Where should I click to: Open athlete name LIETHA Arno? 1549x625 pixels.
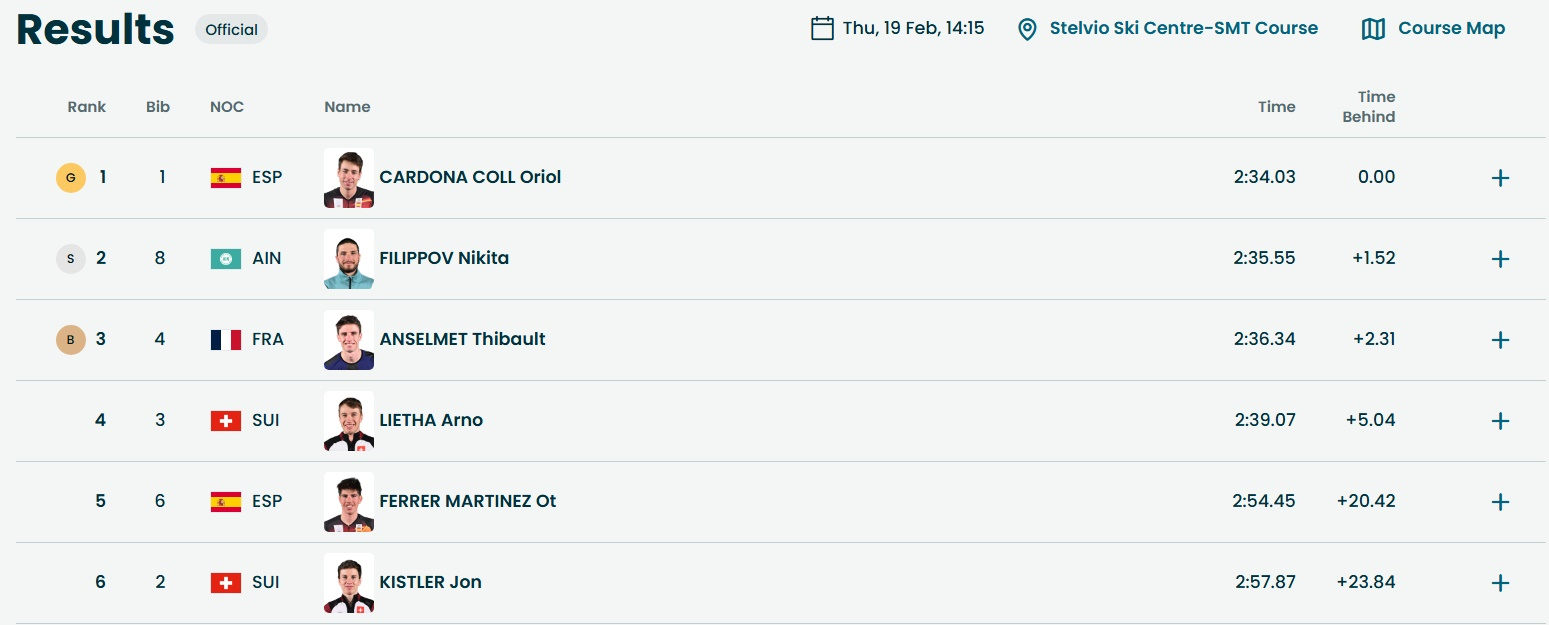[431, 421]
